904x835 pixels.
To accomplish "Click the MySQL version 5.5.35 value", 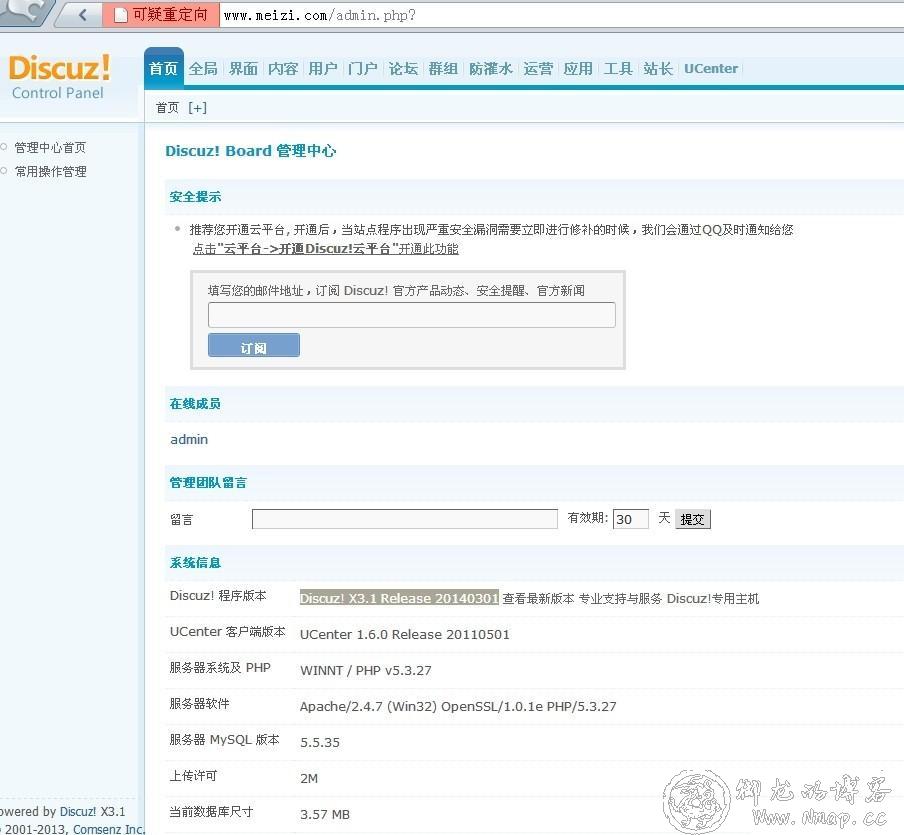I will point(320,742).
